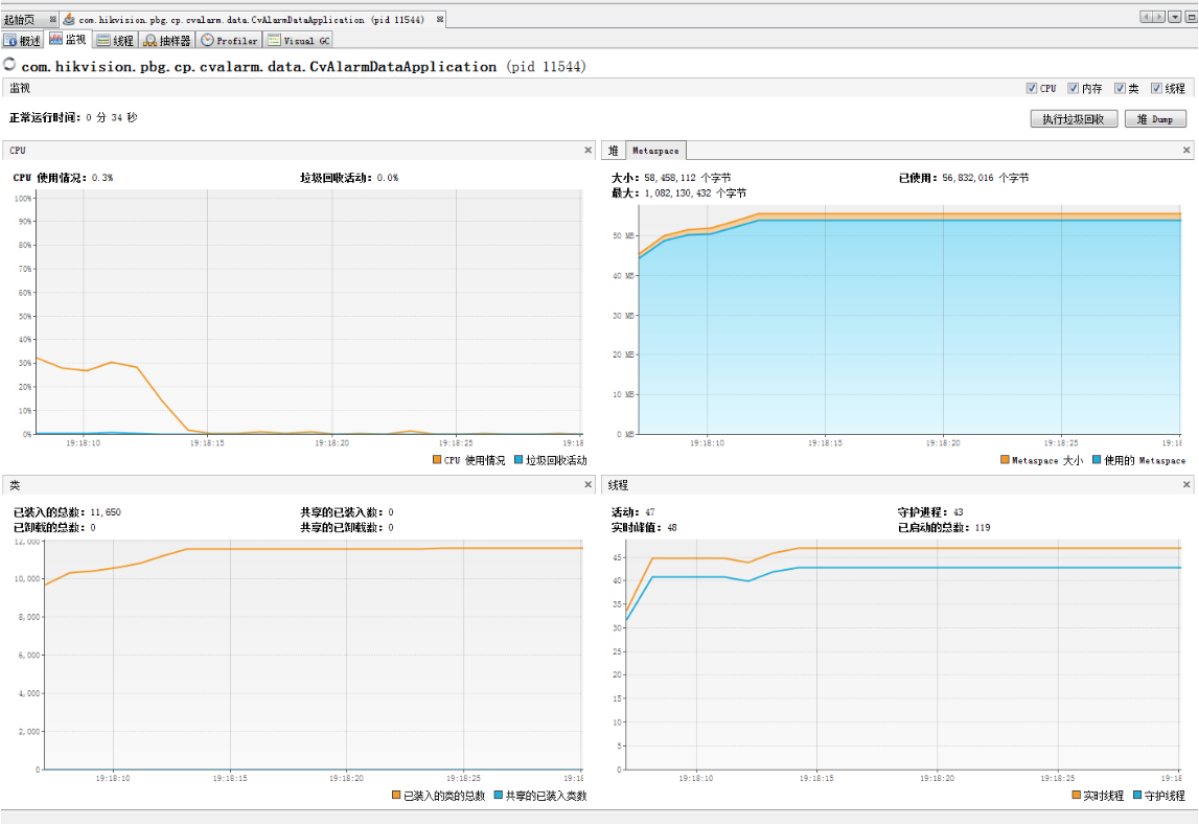Viewport: 1199px width, 824px height.
Task: Click the refresh spinner icon beside application title
Action: click(x=9, y=64)
